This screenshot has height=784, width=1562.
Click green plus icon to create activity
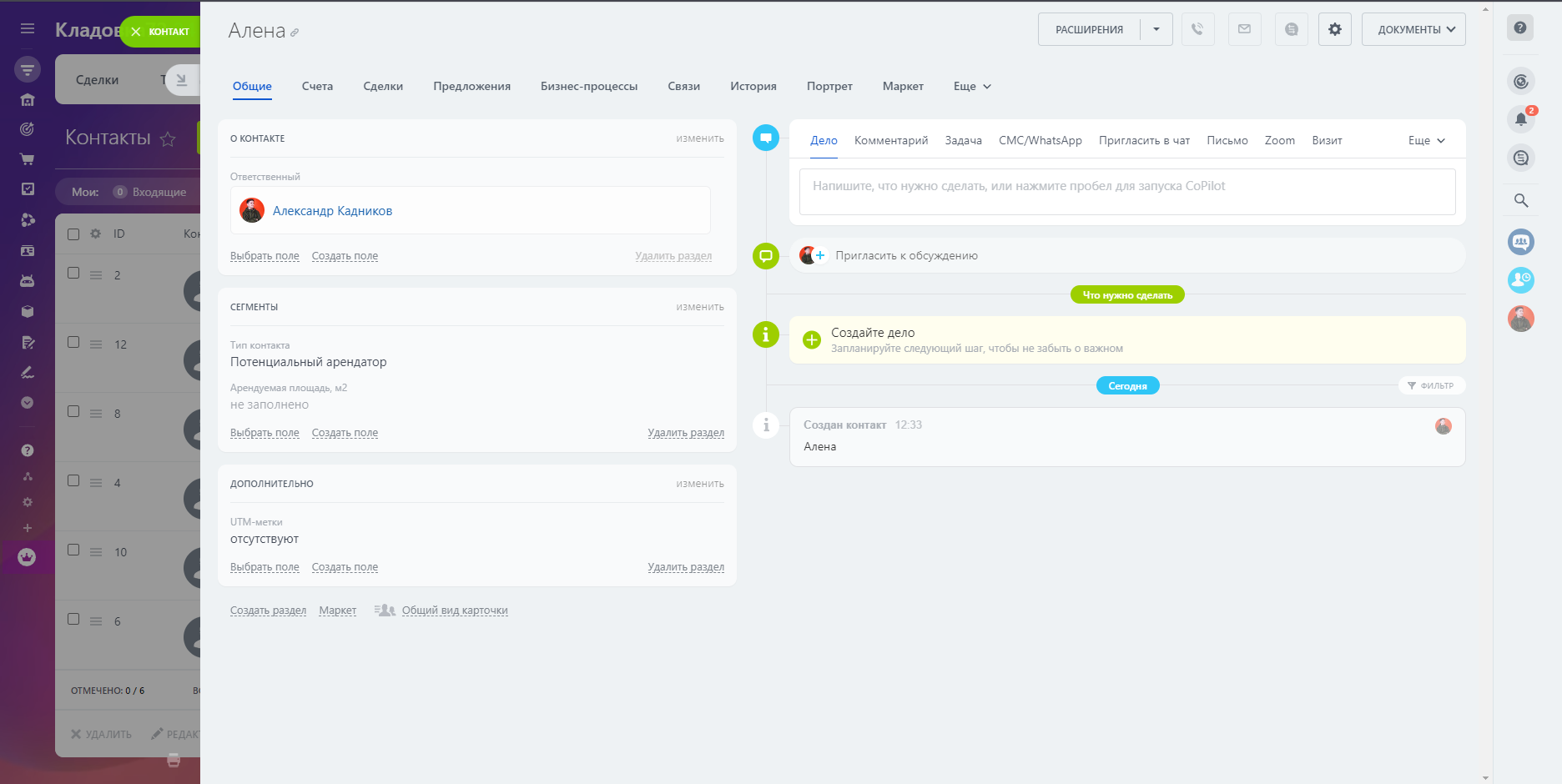pos(811,339)
